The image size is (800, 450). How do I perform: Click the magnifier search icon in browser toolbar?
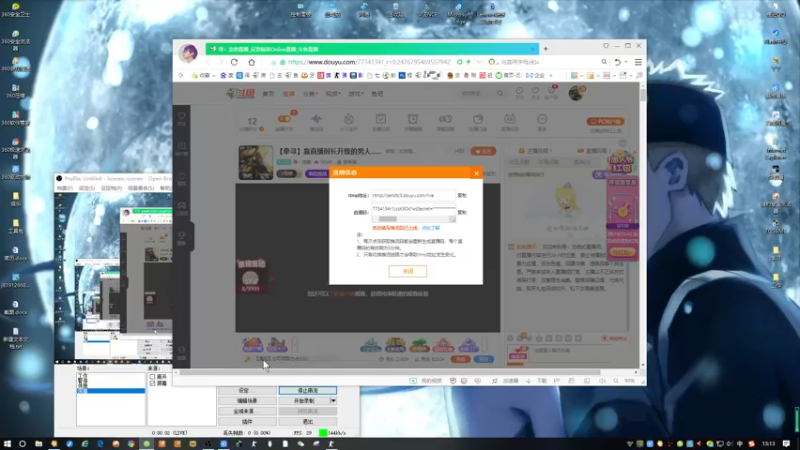[x=604, y=62]
